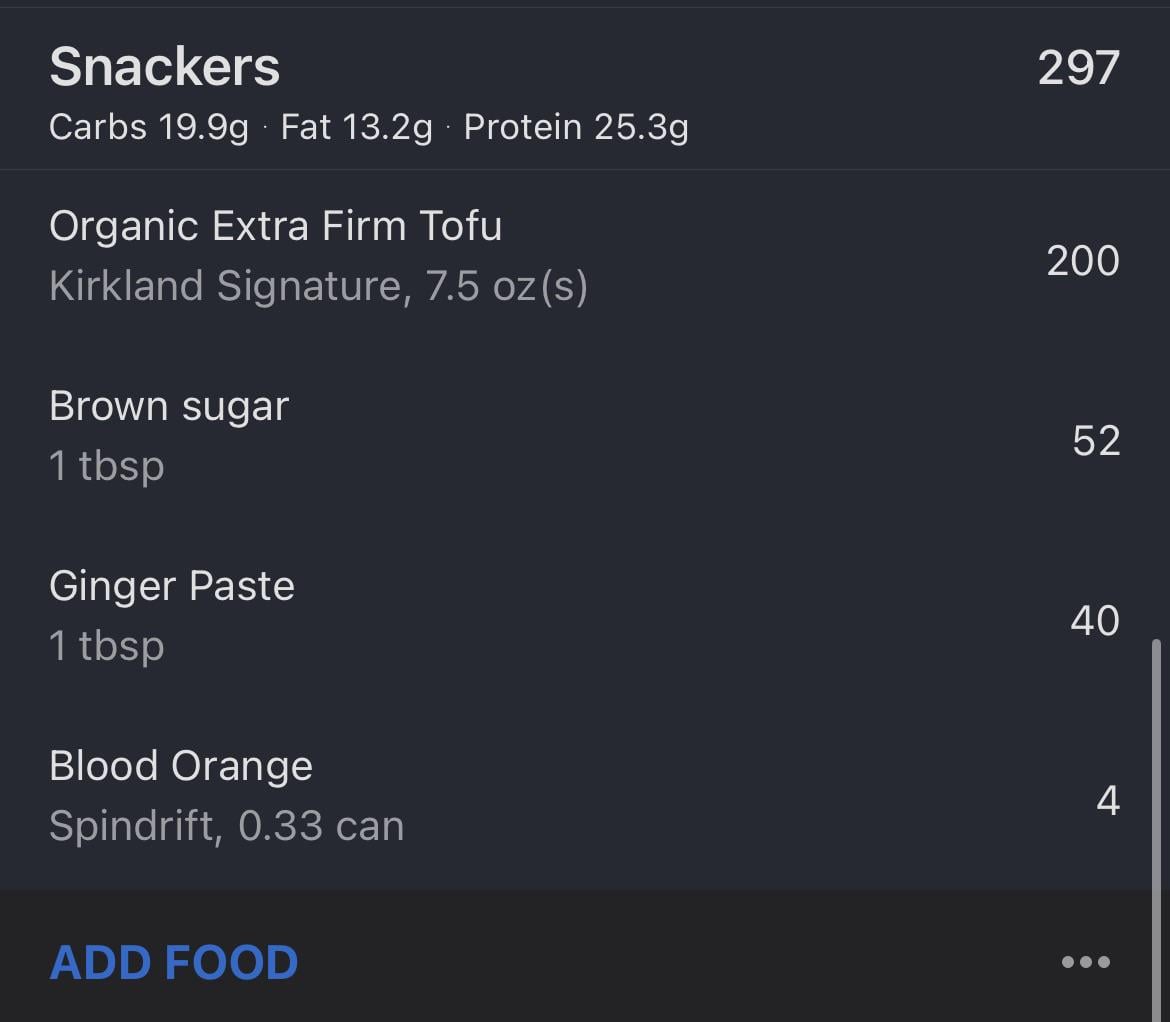Open the three-dot more options menu

(x=1085, y=962)
